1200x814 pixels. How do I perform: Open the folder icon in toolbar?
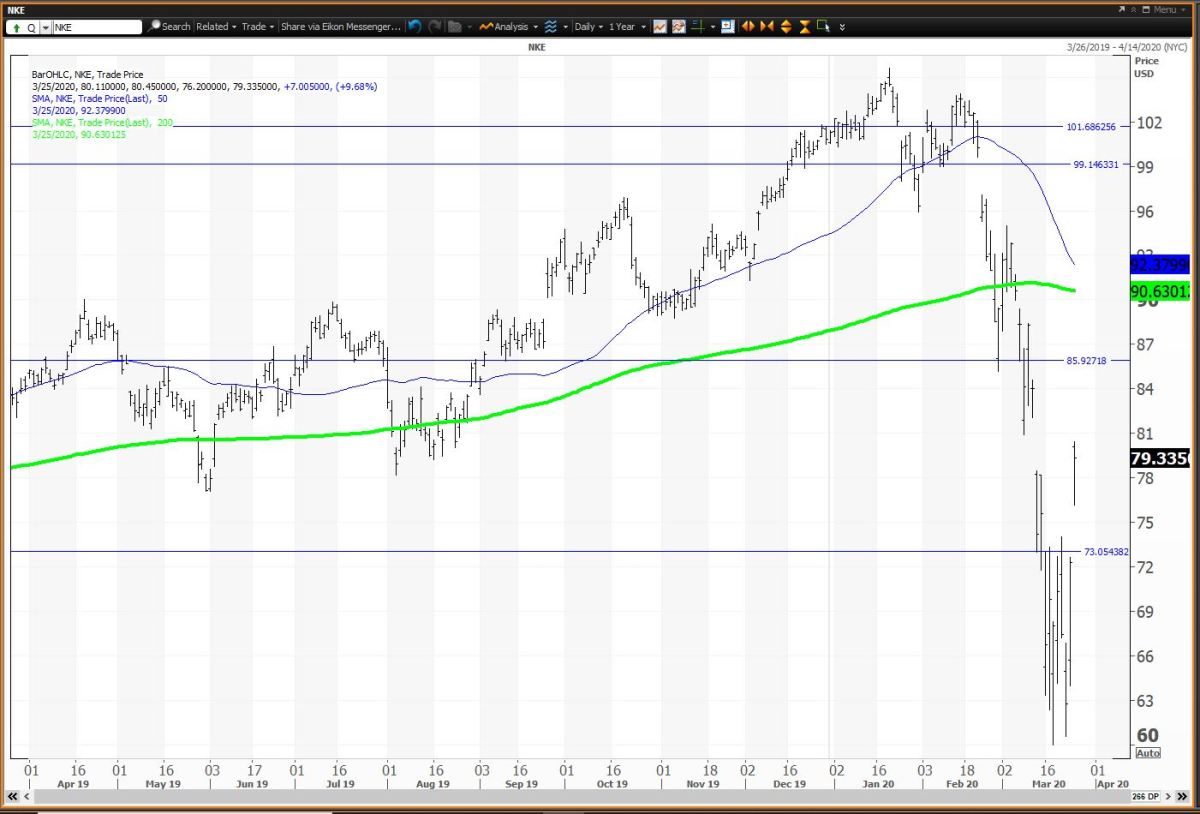456,27
